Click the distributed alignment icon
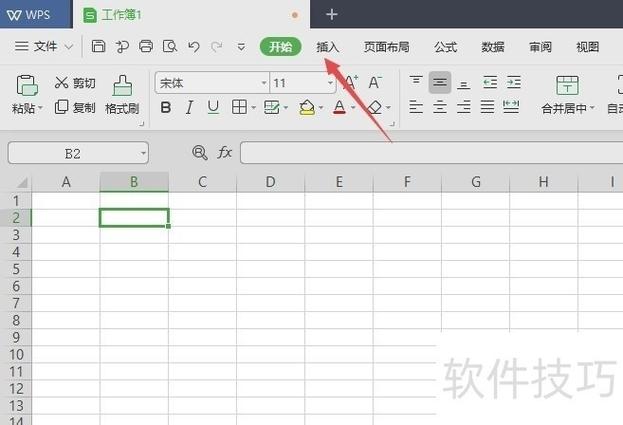The height and width of the screenshot is (425, 623). (x=511, y=107)
